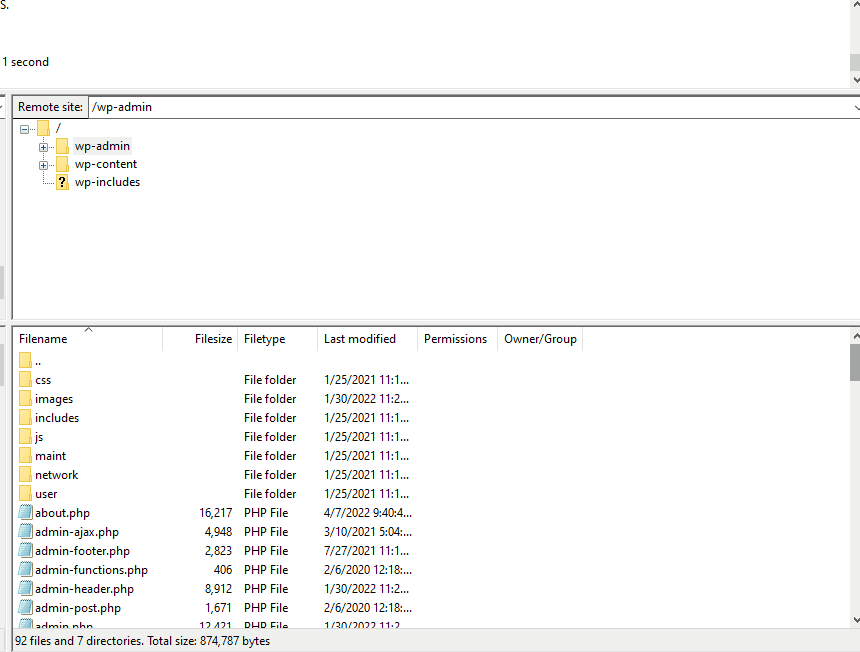Click the network folder icon
This screenshot has width=860, height=652.
25,475
